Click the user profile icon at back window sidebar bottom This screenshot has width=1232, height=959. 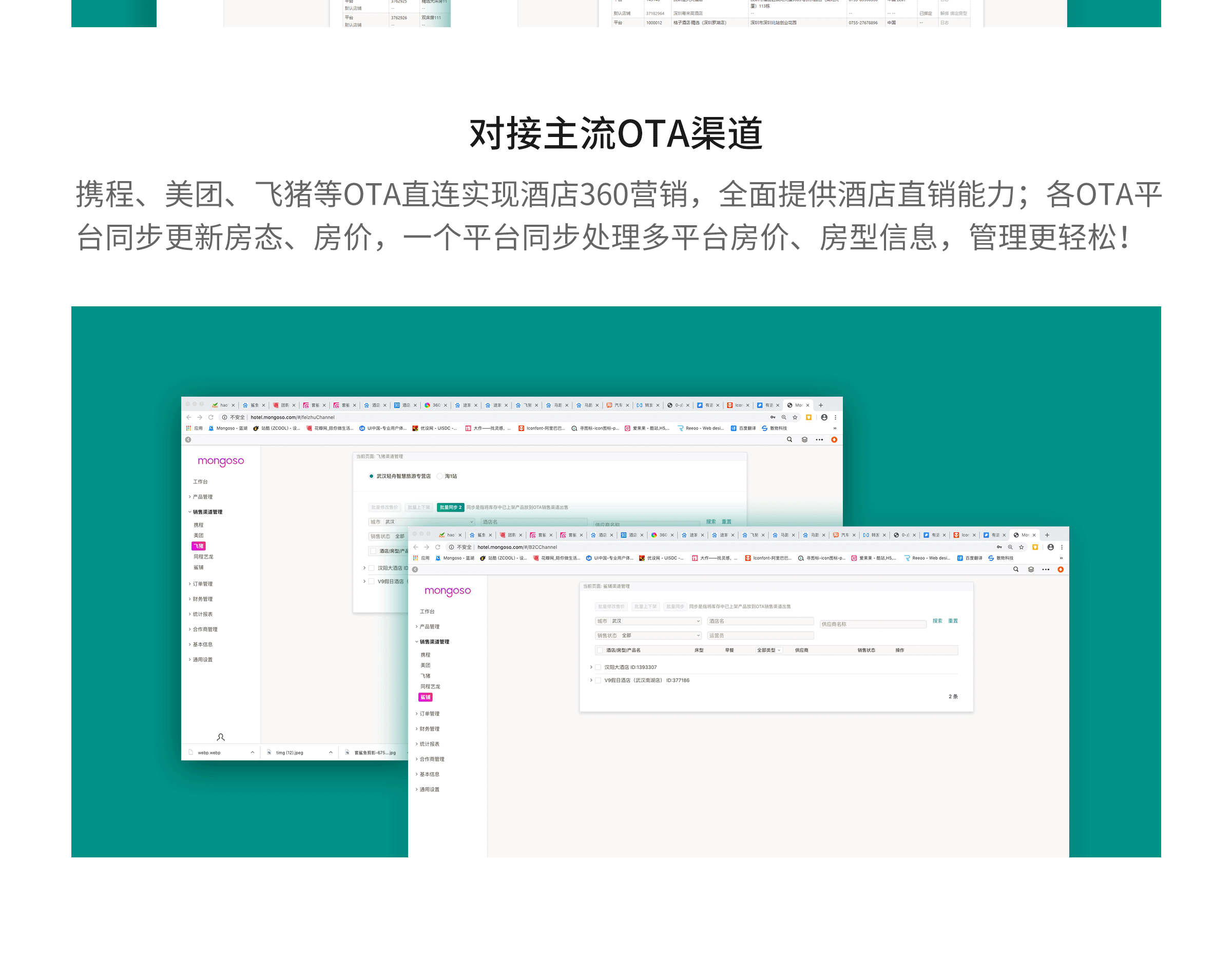221,737
